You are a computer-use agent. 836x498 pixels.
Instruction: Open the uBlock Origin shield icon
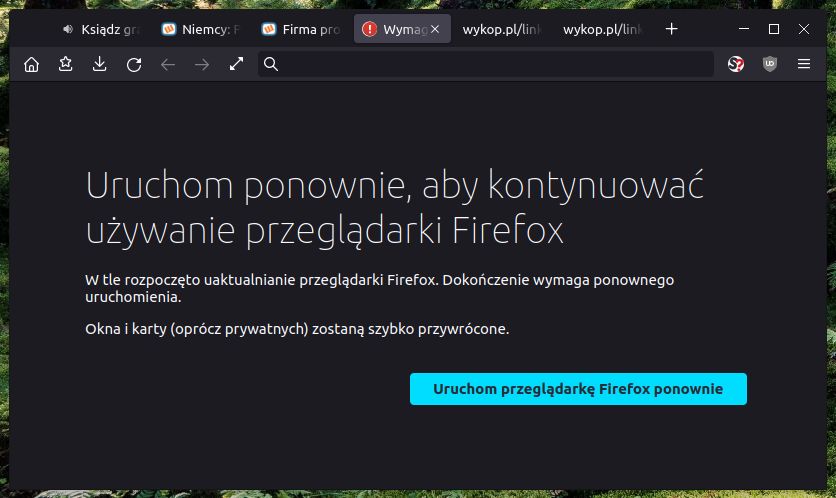tap(770, 65)
